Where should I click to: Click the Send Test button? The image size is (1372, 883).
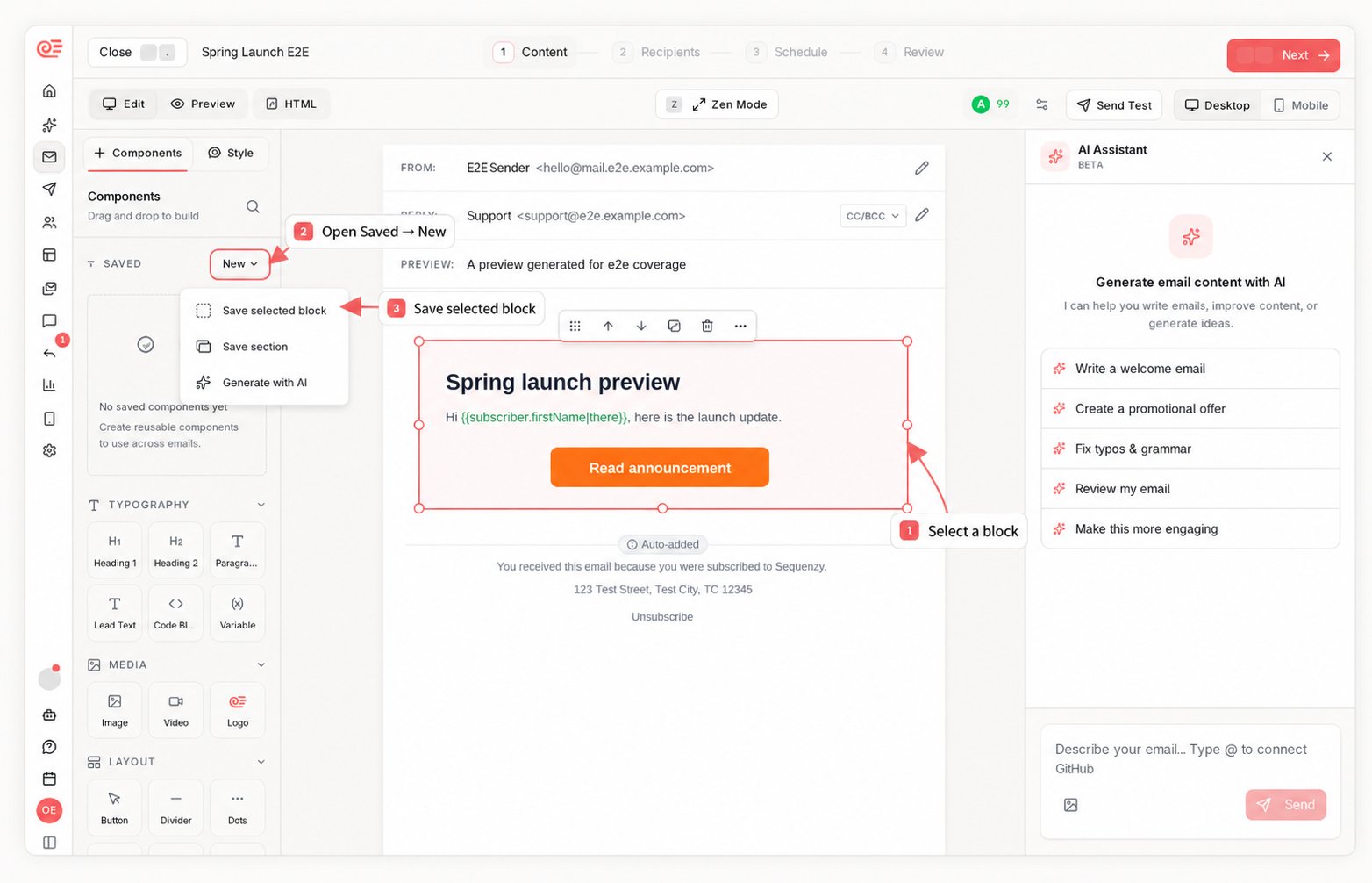[x=1114, y=105]
